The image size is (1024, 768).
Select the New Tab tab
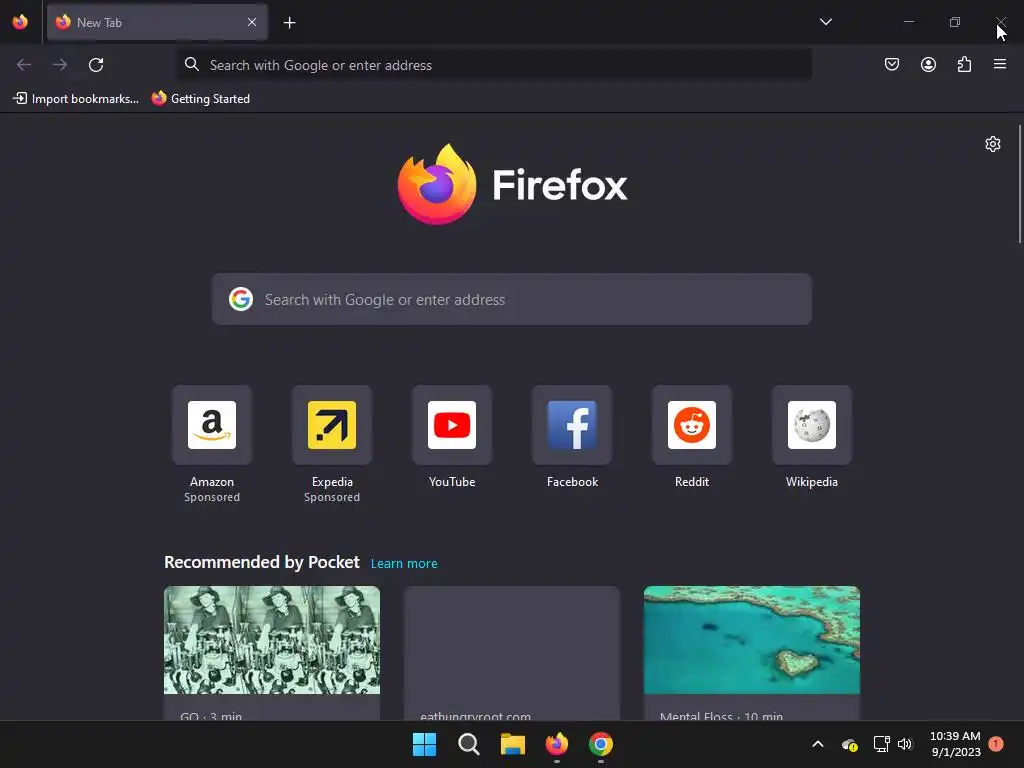pyautogui.click(x=157, y=22)
